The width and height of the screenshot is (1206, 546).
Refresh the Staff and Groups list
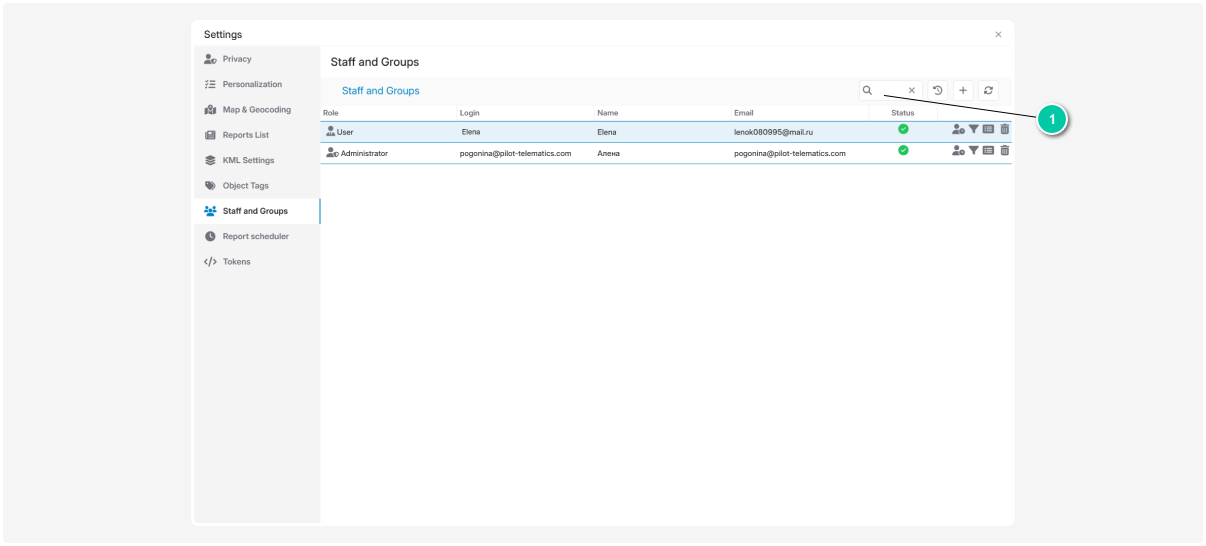click(988, 90)
